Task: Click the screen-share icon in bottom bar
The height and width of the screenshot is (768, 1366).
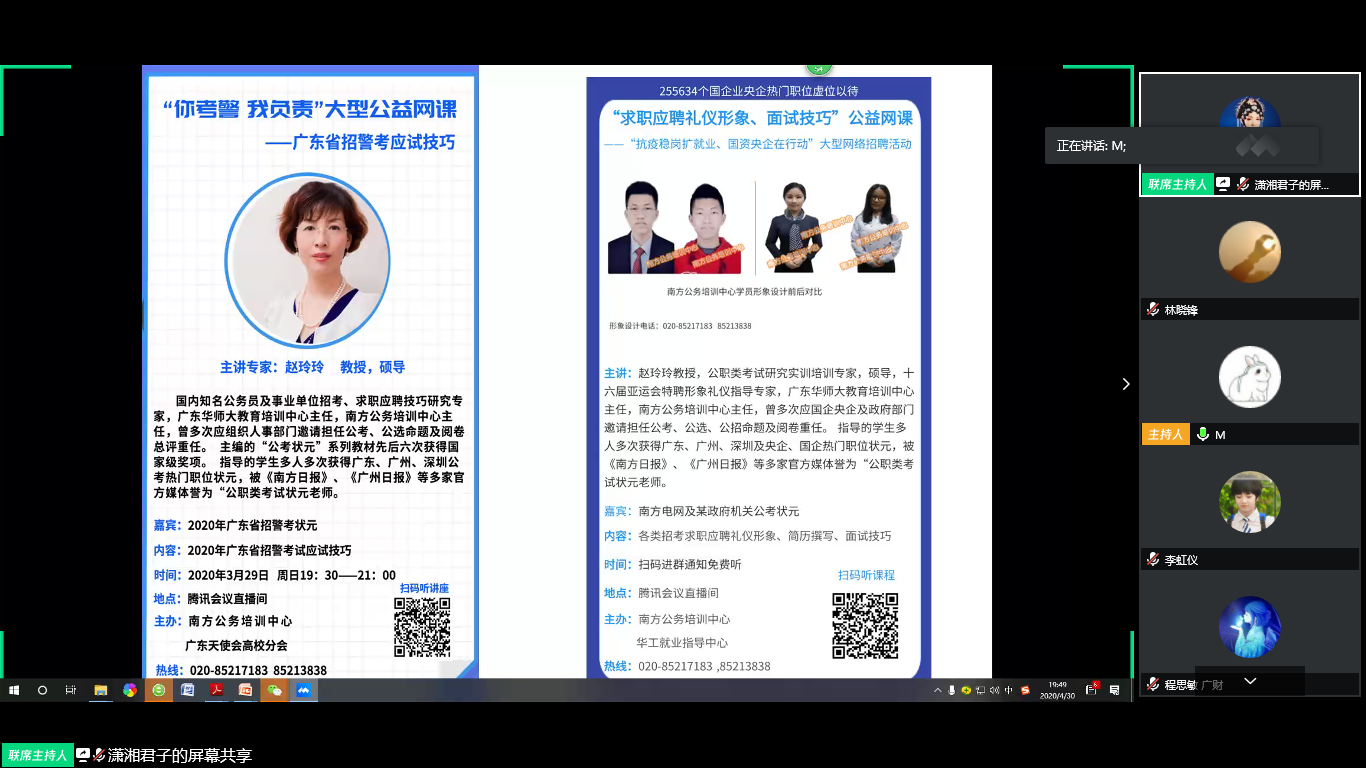Action: click(x=83, y=755)
